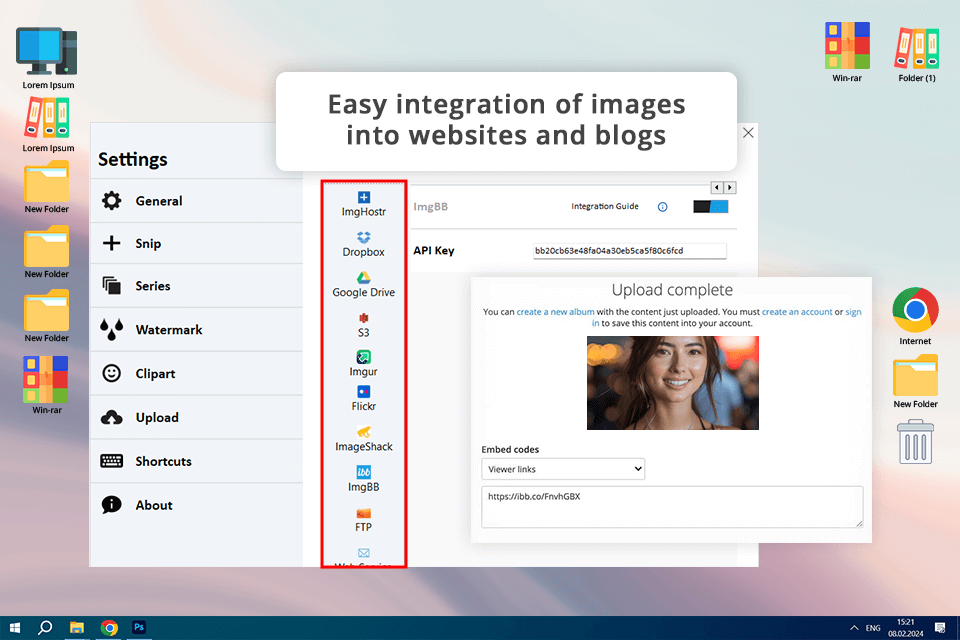The width and height of the screenshot is (960, 640).
Task: Click the API Key input field
Action: (630, 250)
